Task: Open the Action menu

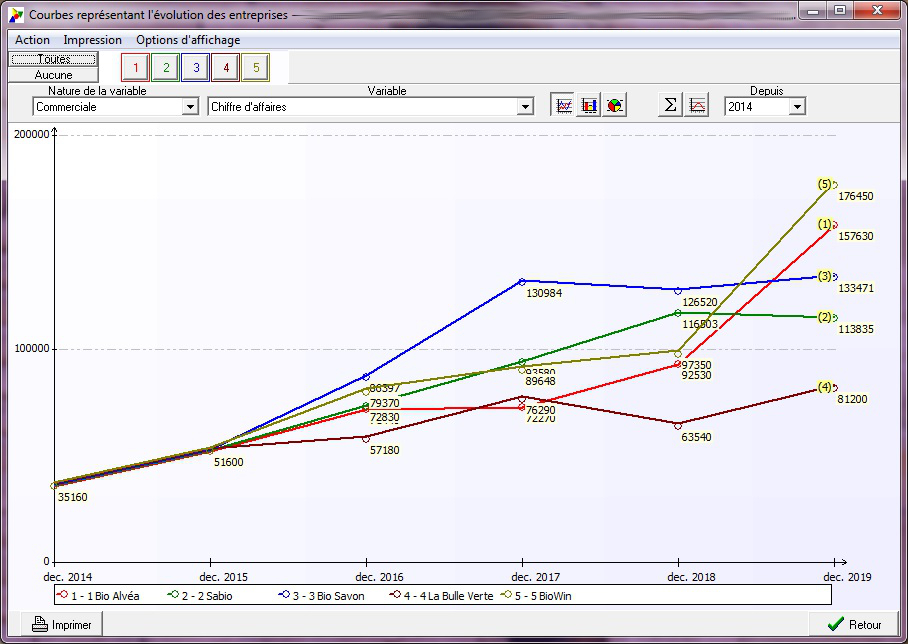Action: tap(32, 40)
